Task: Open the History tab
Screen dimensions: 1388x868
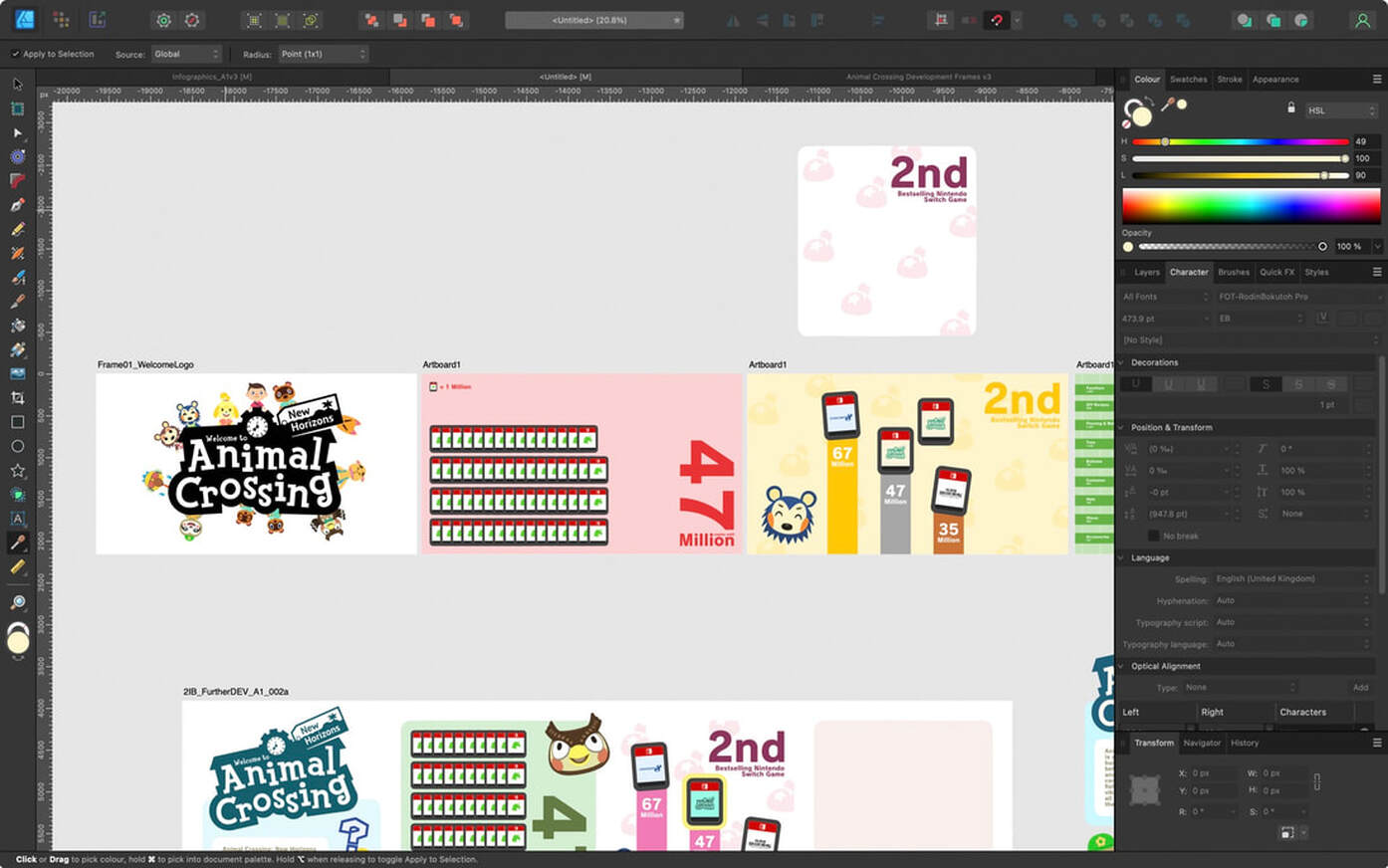Action: pyautogui.click(x=1245, y=743)
